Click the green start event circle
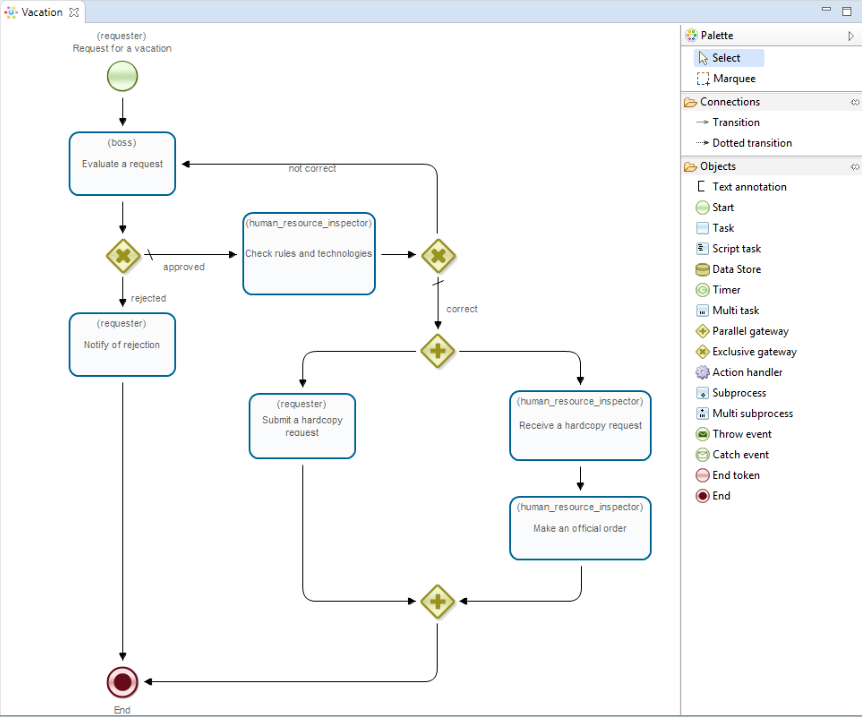 122,75
